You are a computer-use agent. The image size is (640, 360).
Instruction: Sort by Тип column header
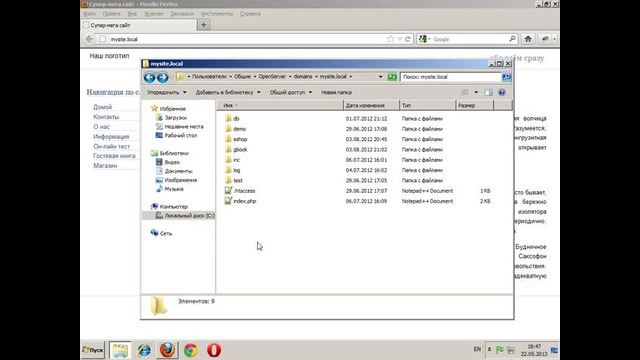(427, 105)
